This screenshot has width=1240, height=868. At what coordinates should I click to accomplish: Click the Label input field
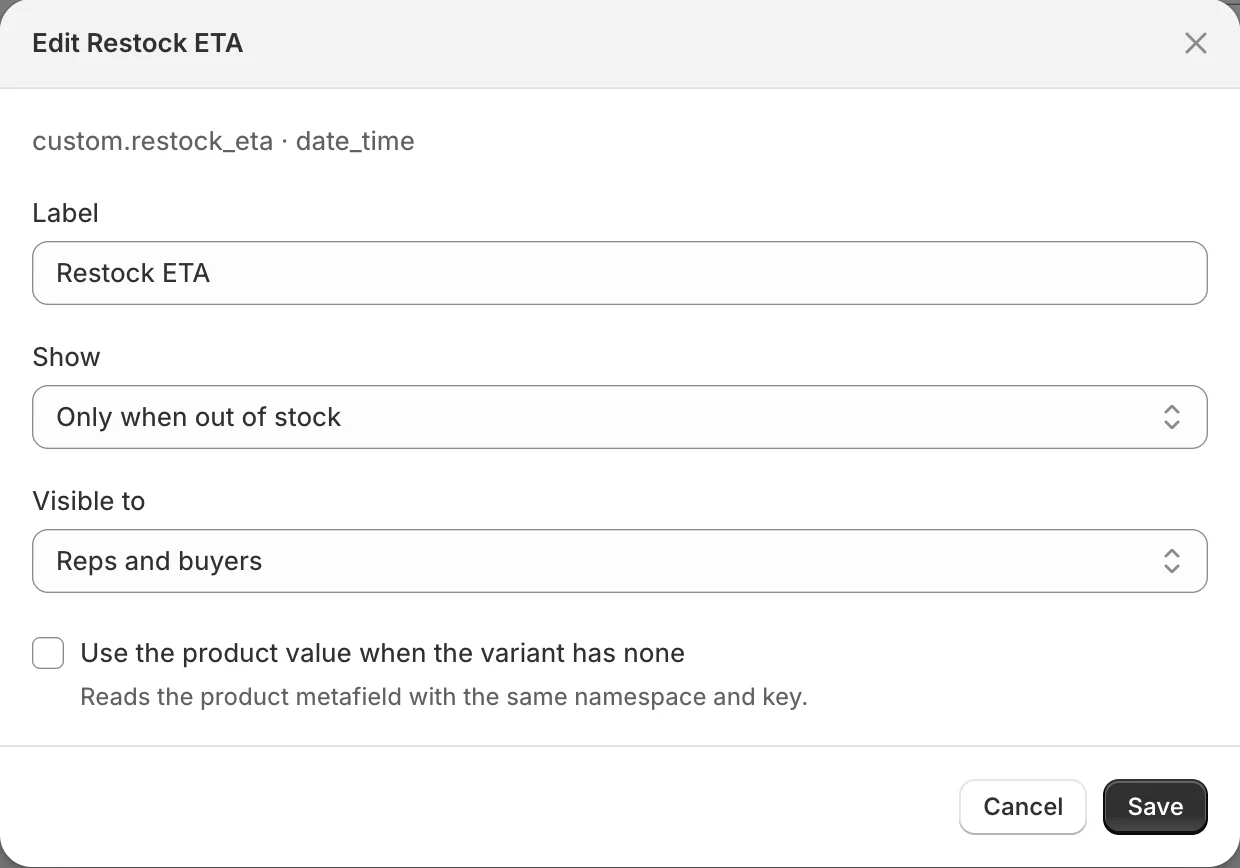[620, 273]
